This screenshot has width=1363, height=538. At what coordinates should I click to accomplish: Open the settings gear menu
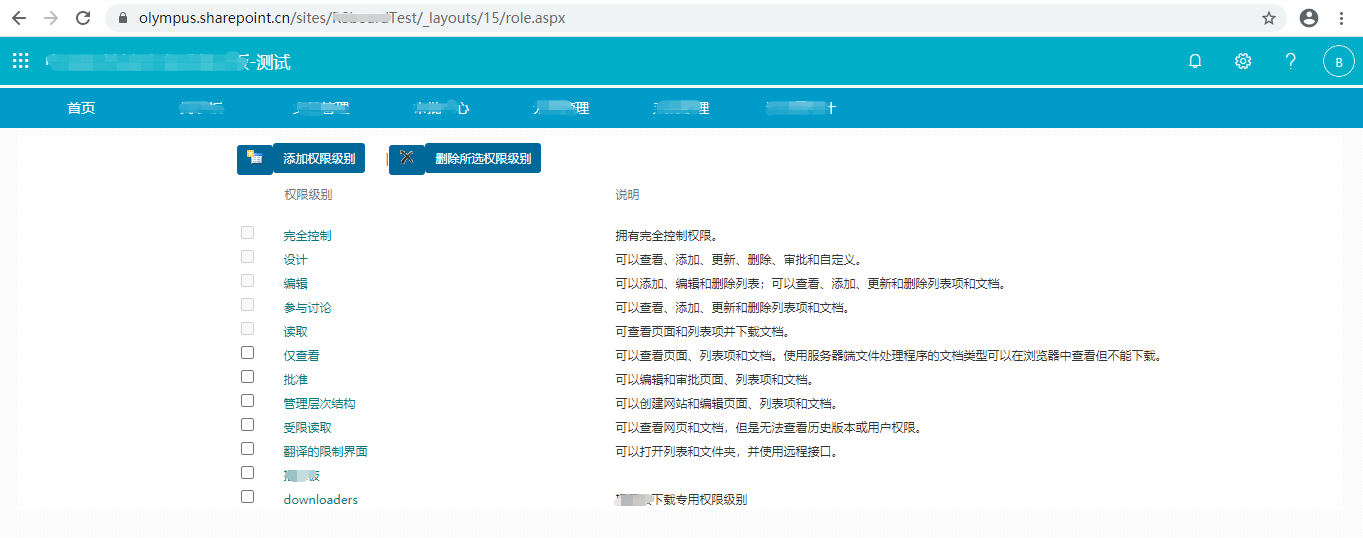tap(1243, 61)
